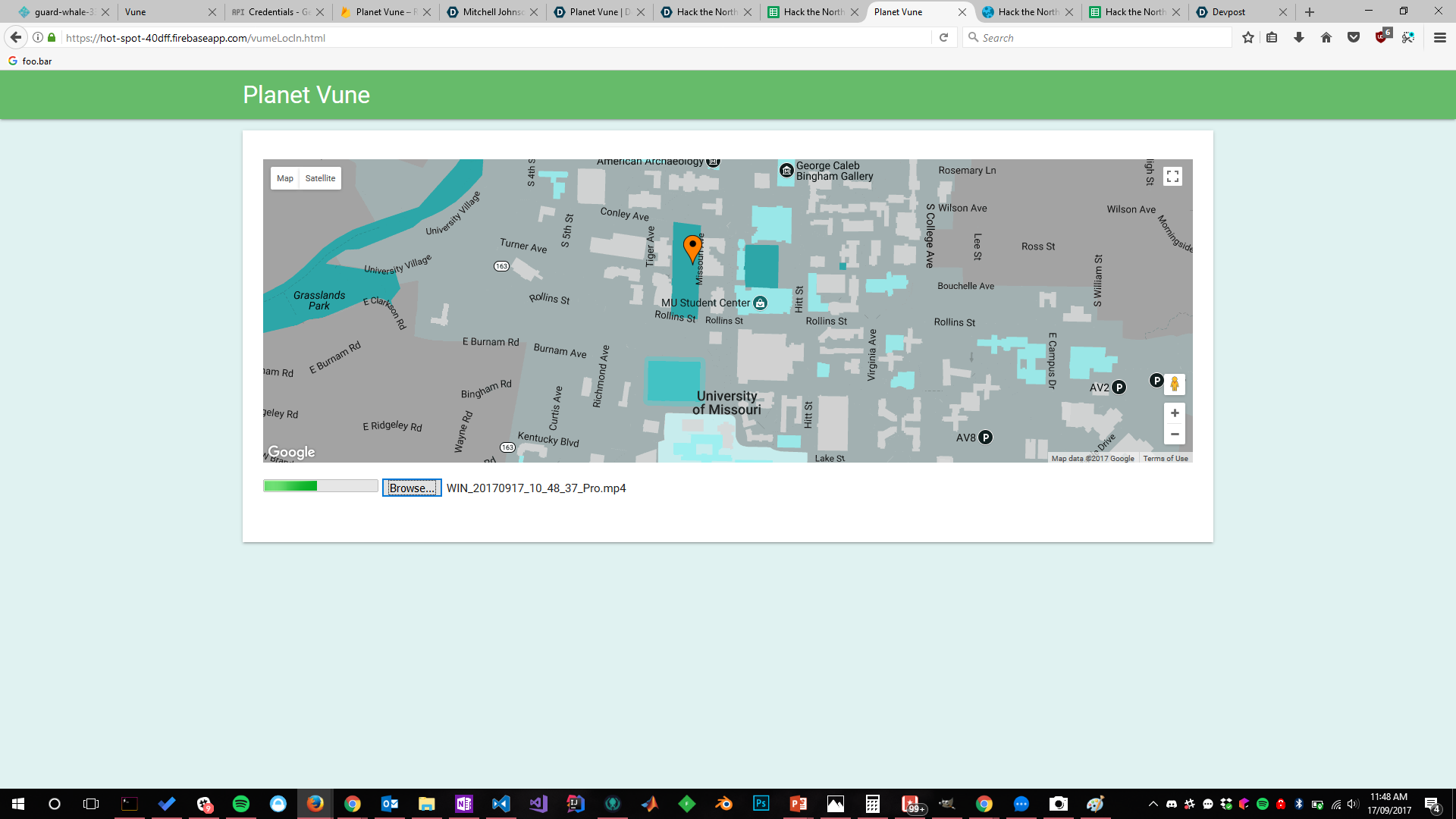Open Spotify from the taskbar

(x=241, y=804)
